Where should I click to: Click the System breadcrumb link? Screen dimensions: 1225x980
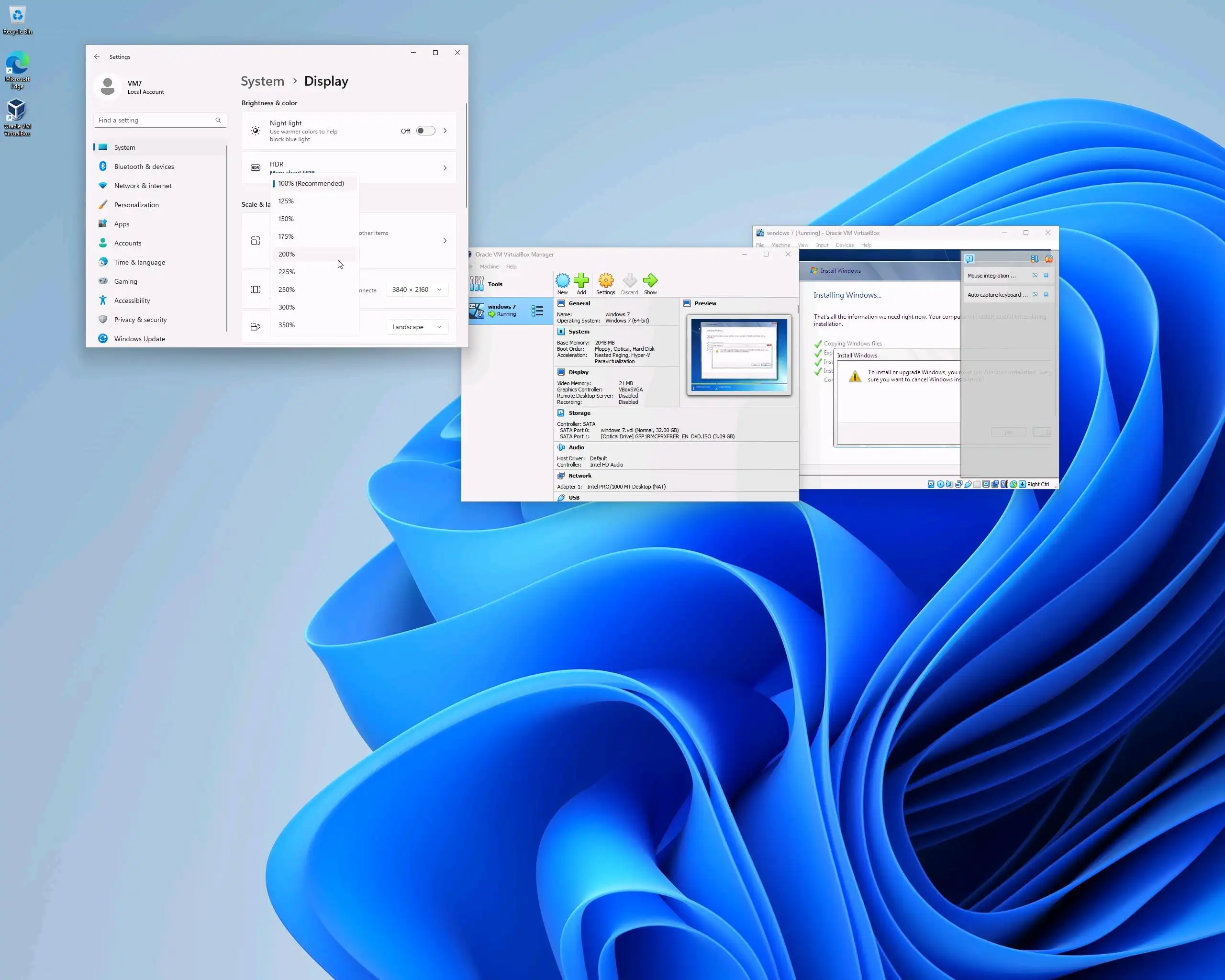click(262, 81)
